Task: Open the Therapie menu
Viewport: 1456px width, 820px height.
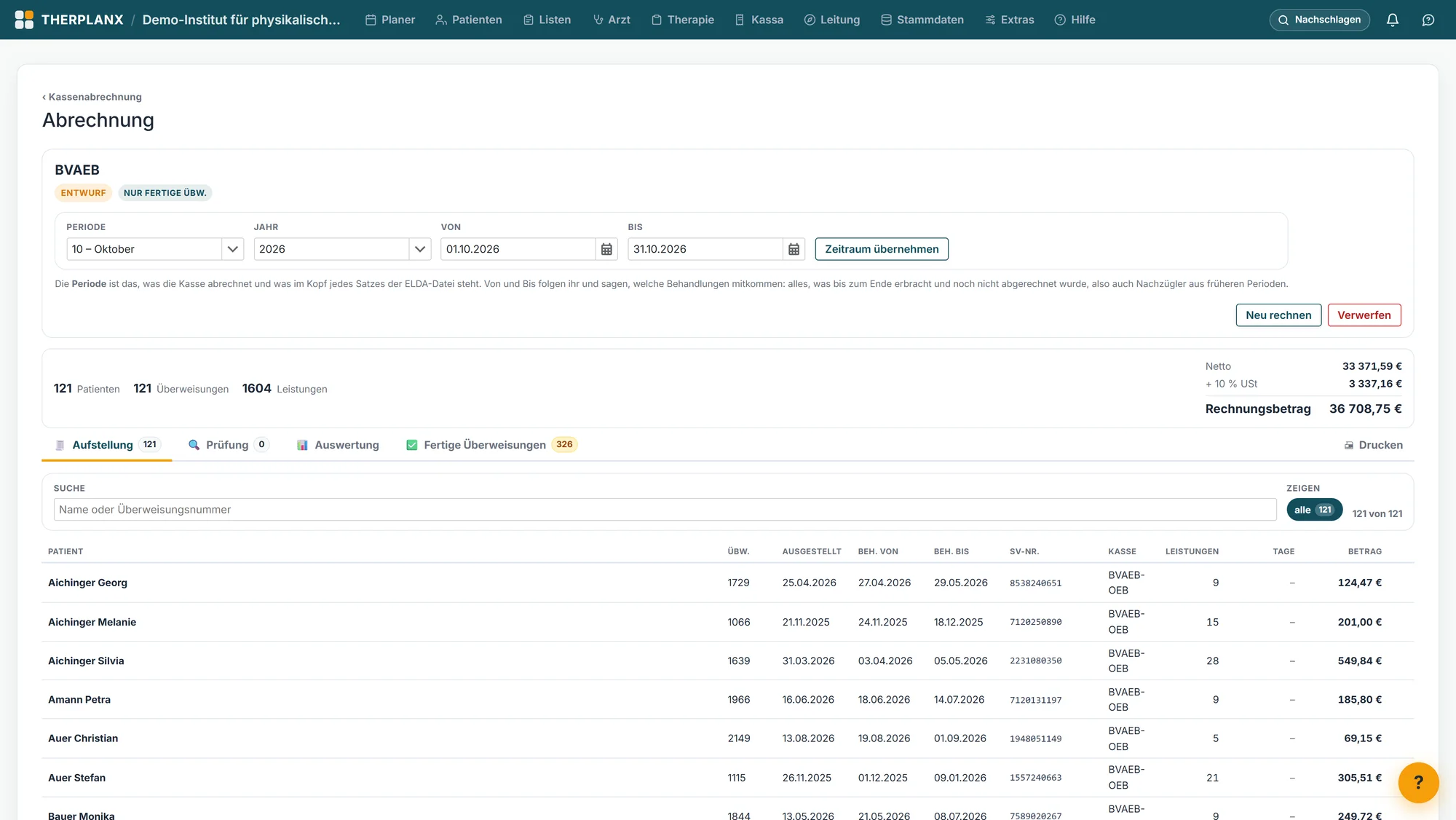Action: tap(682, 20)
